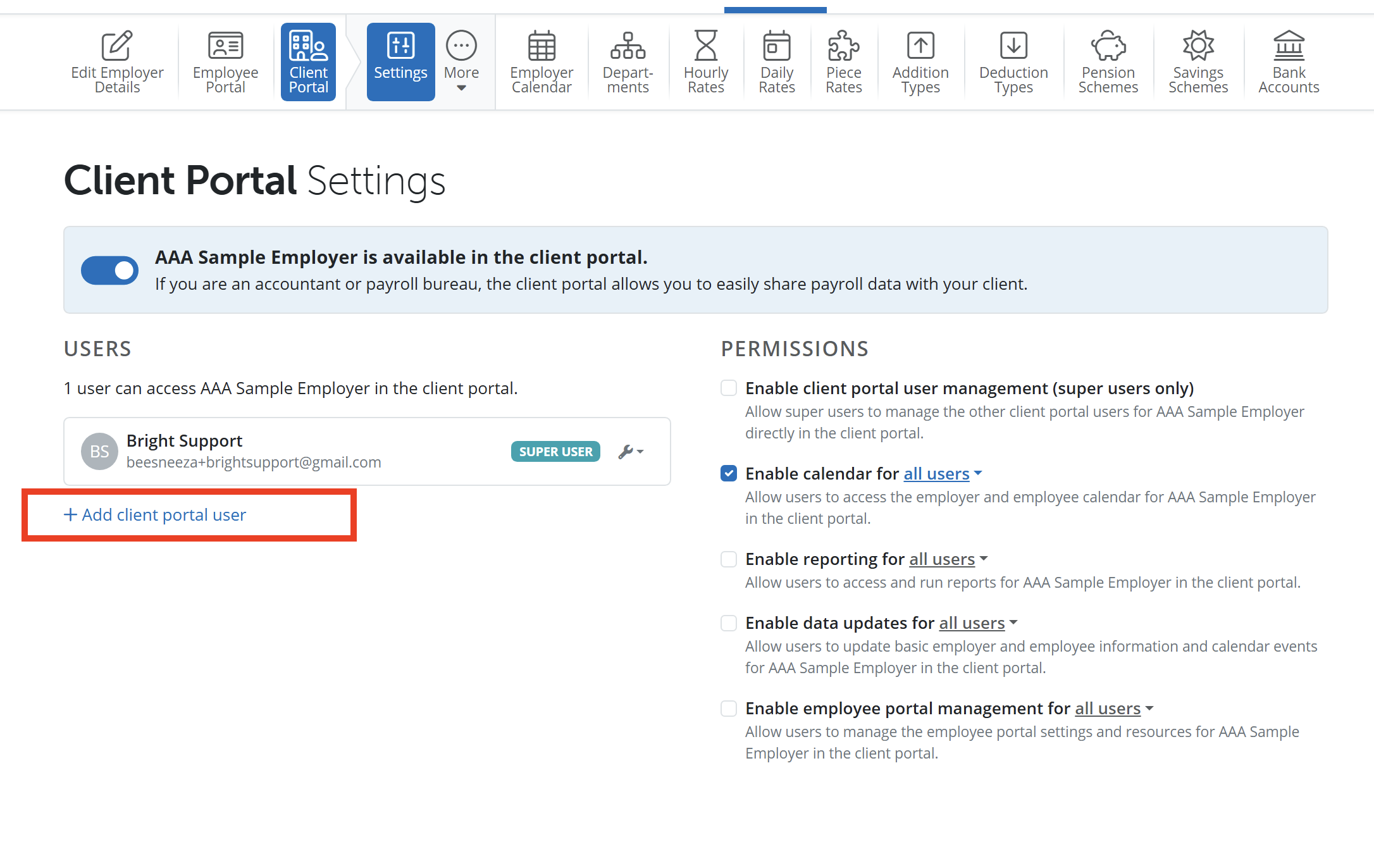1374x868 pixels.
Task: Check Enable reporting checkbox
Action: pos(729,559)
